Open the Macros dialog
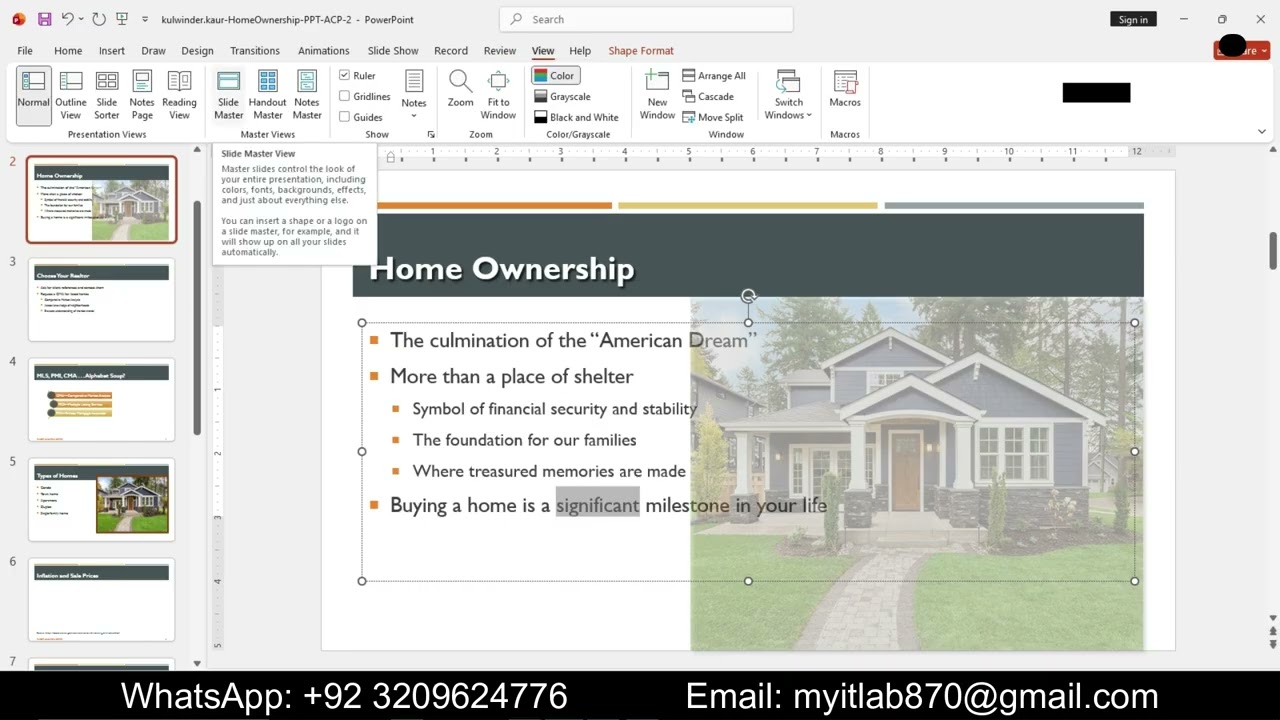The height and width of the screenshot is (720, 1280). [x=845, y=89]
